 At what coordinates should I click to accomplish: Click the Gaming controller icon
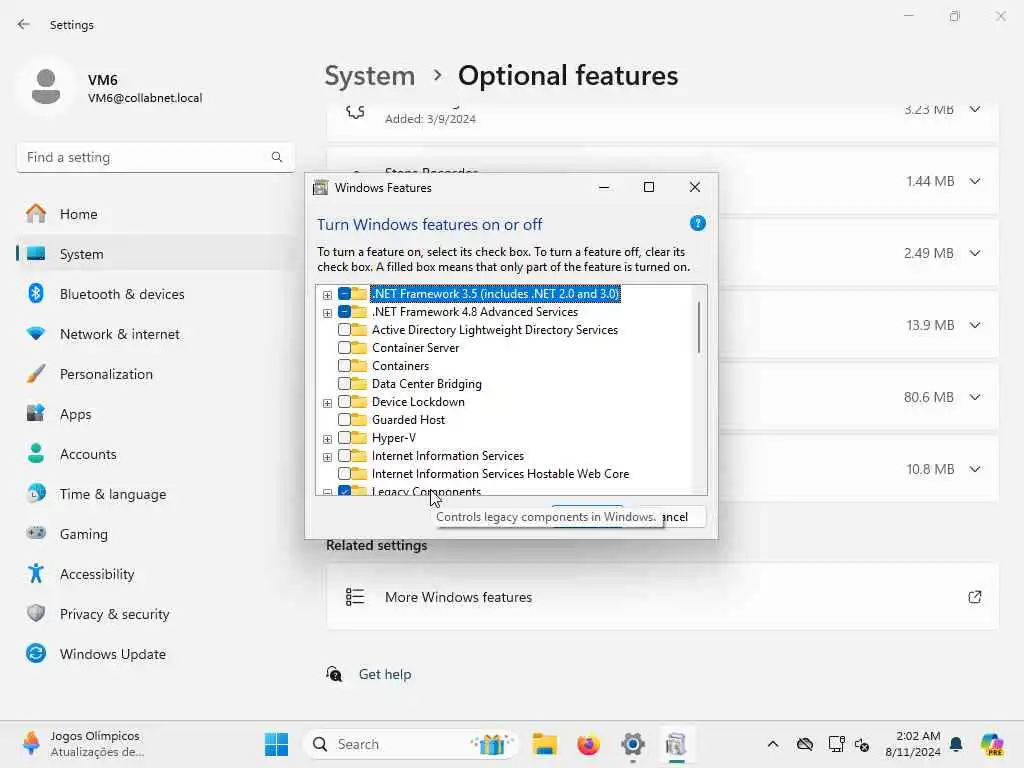(x=36, y=533)
